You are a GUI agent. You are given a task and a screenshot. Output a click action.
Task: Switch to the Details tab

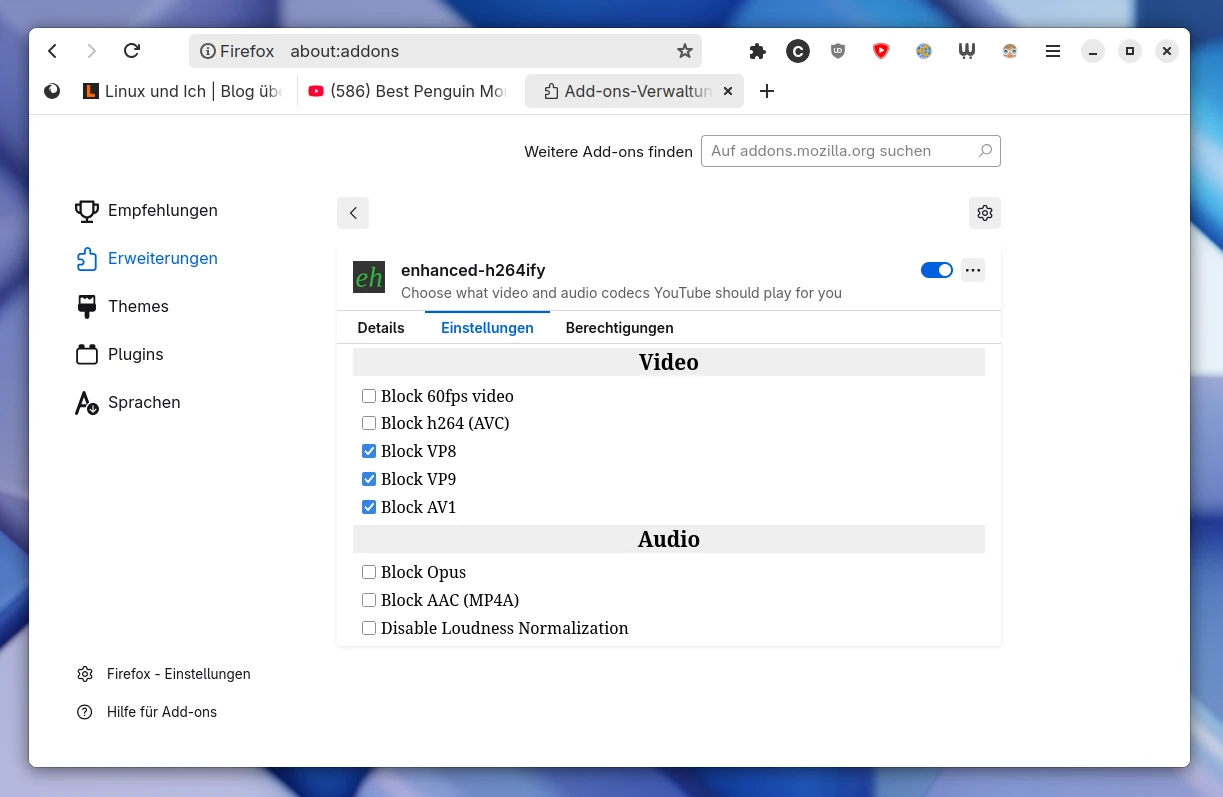tap(381, 328)
